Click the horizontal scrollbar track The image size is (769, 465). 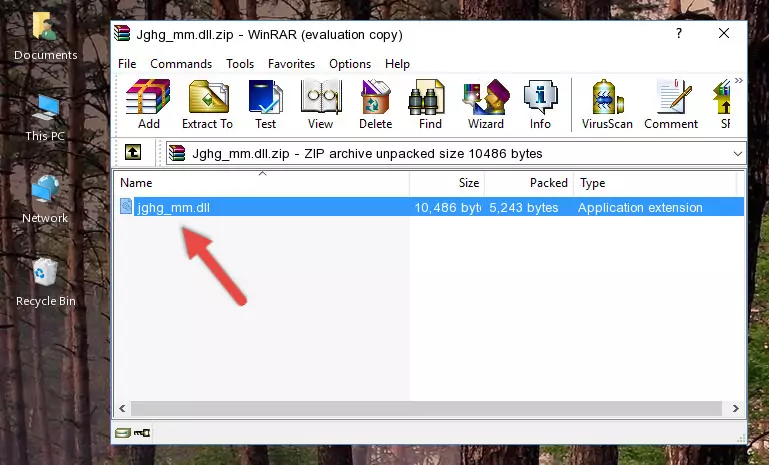426,408
